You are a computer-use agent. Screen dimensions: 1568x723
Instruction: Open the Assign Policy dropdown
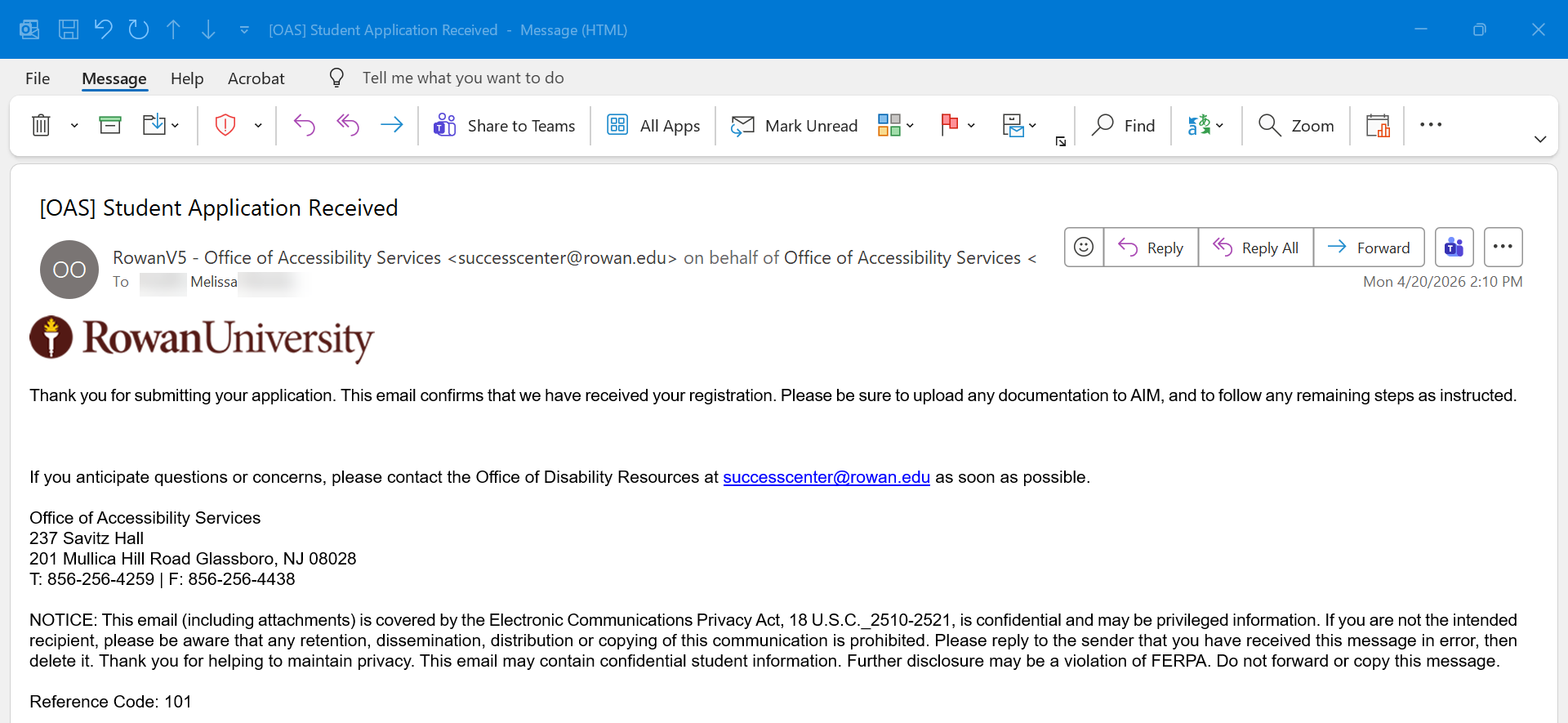point(1019,125)
